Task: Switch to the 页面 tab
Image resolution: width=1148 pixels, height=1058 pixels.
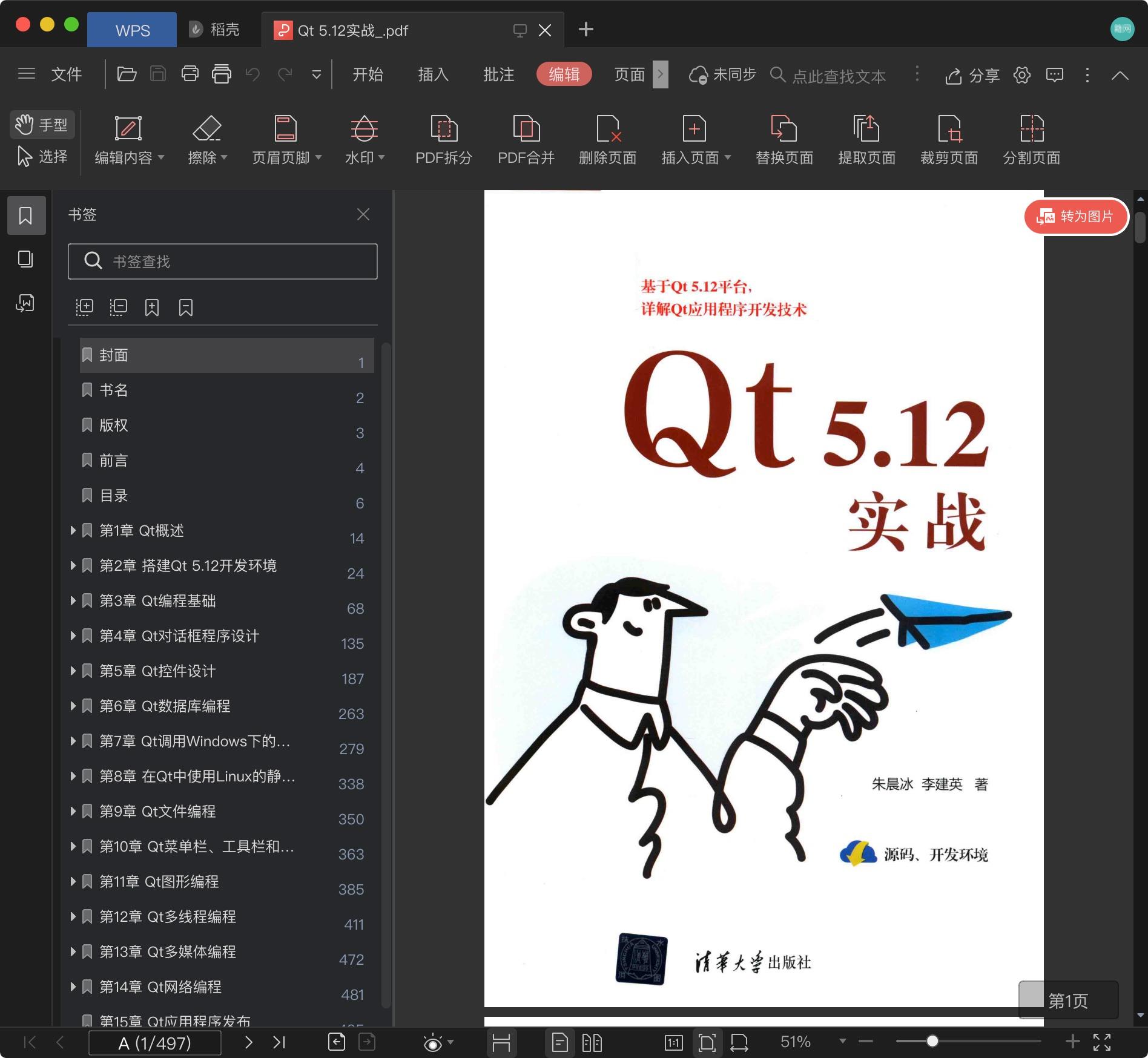Action: pos(630,74)
